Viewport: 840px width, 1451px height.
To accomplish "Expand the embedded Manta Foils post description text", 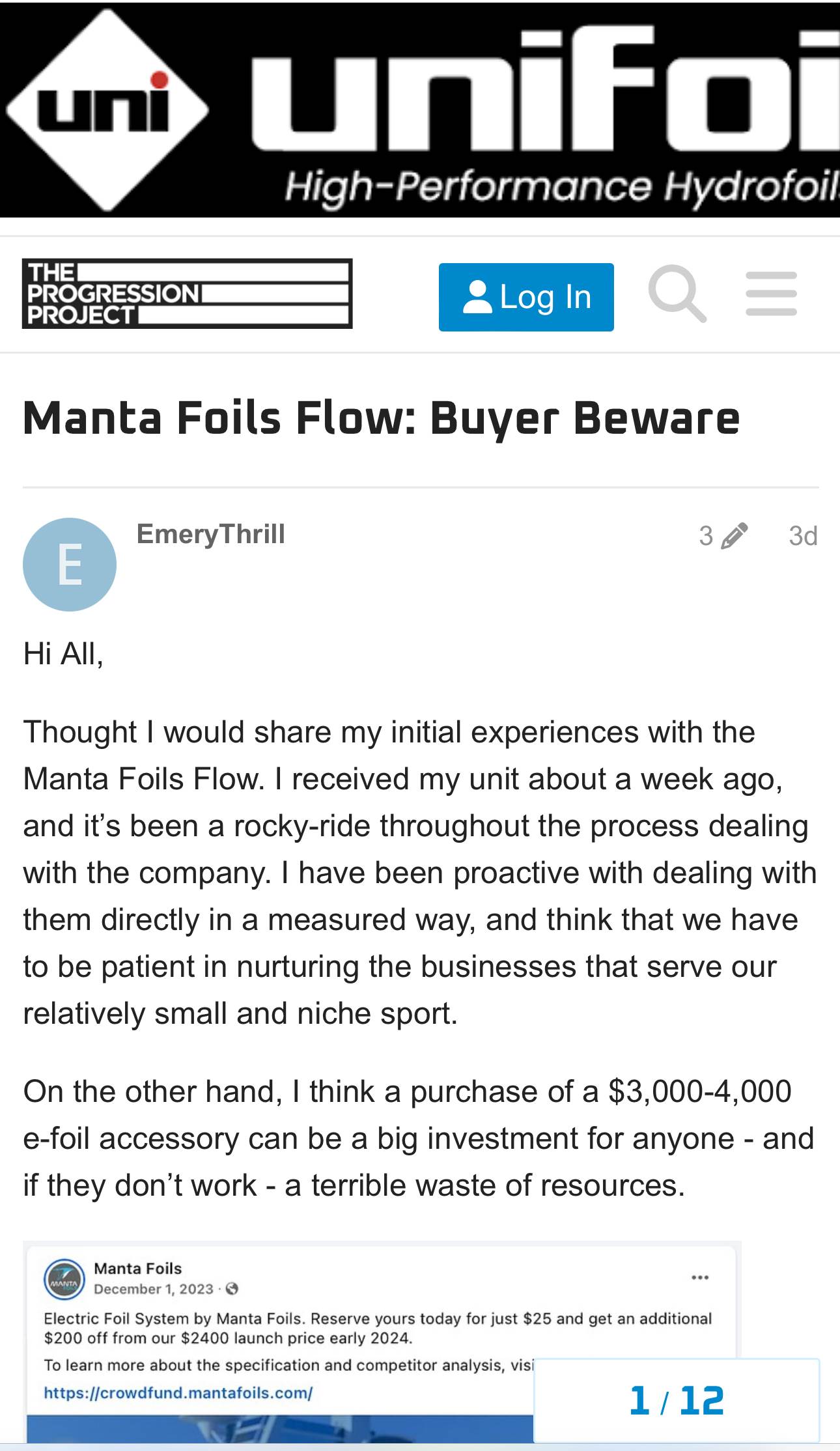I will coord(378,1328).
